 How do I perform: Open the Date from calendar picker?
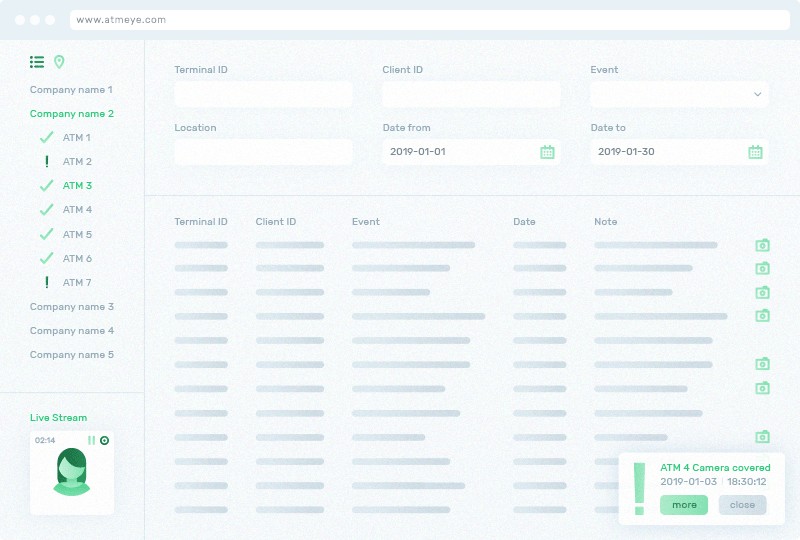[x=547, y=152]
